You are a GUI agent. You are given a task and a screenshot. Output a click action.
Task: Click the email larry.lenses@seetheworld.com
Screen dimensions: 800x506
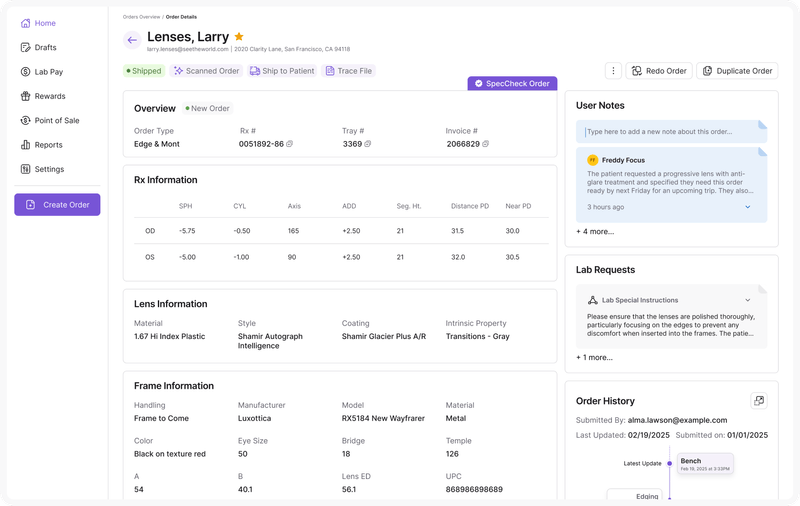click(188, 49)
